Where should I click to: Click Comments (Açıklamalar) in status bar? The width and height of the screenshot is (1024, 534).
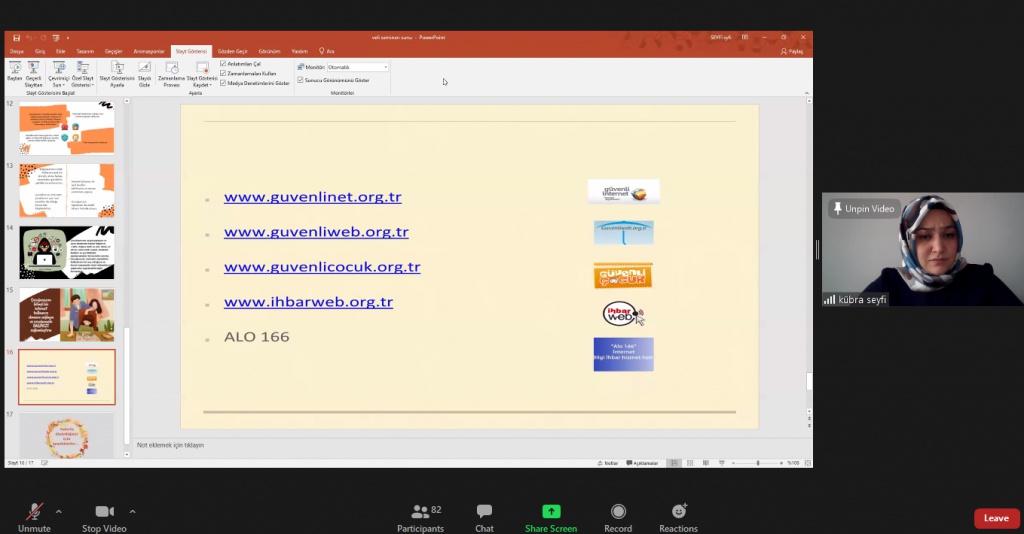[x=643, y=463]
